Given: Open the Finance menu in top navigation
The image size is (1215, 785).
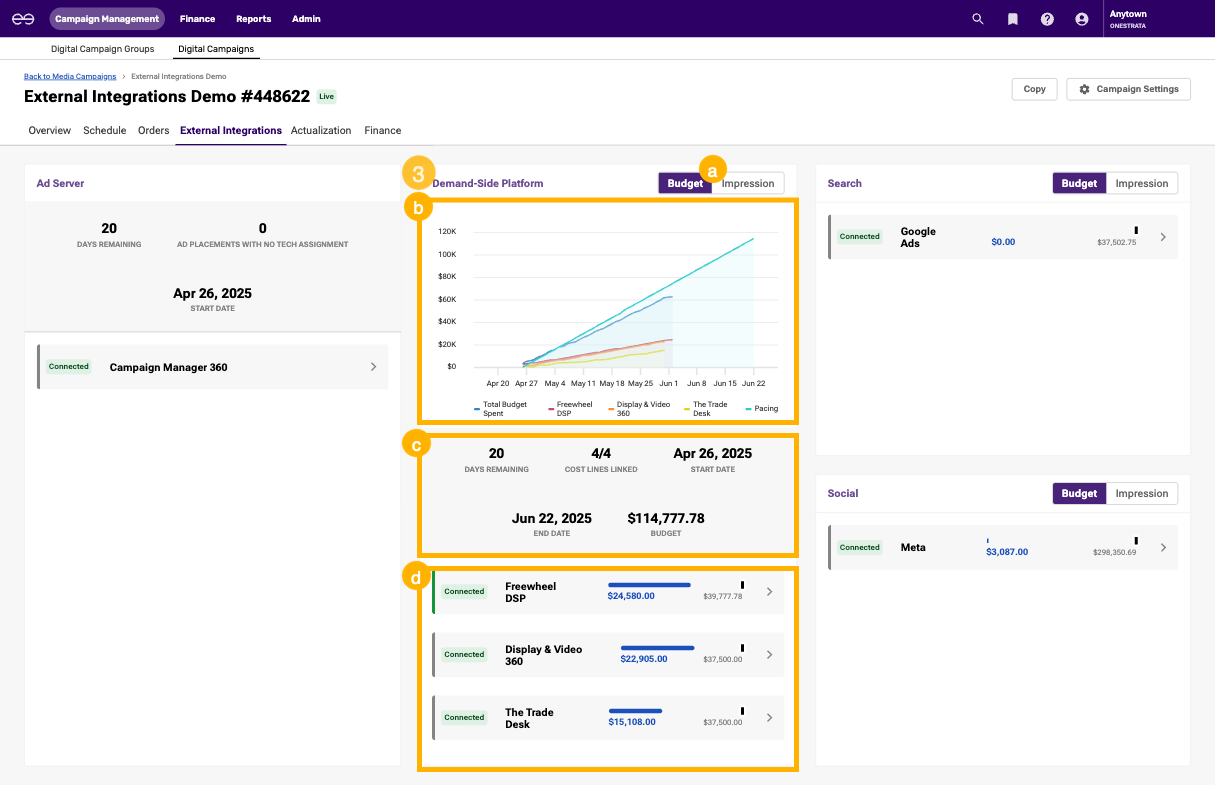Looking at the screenshot, I should 197,19.
